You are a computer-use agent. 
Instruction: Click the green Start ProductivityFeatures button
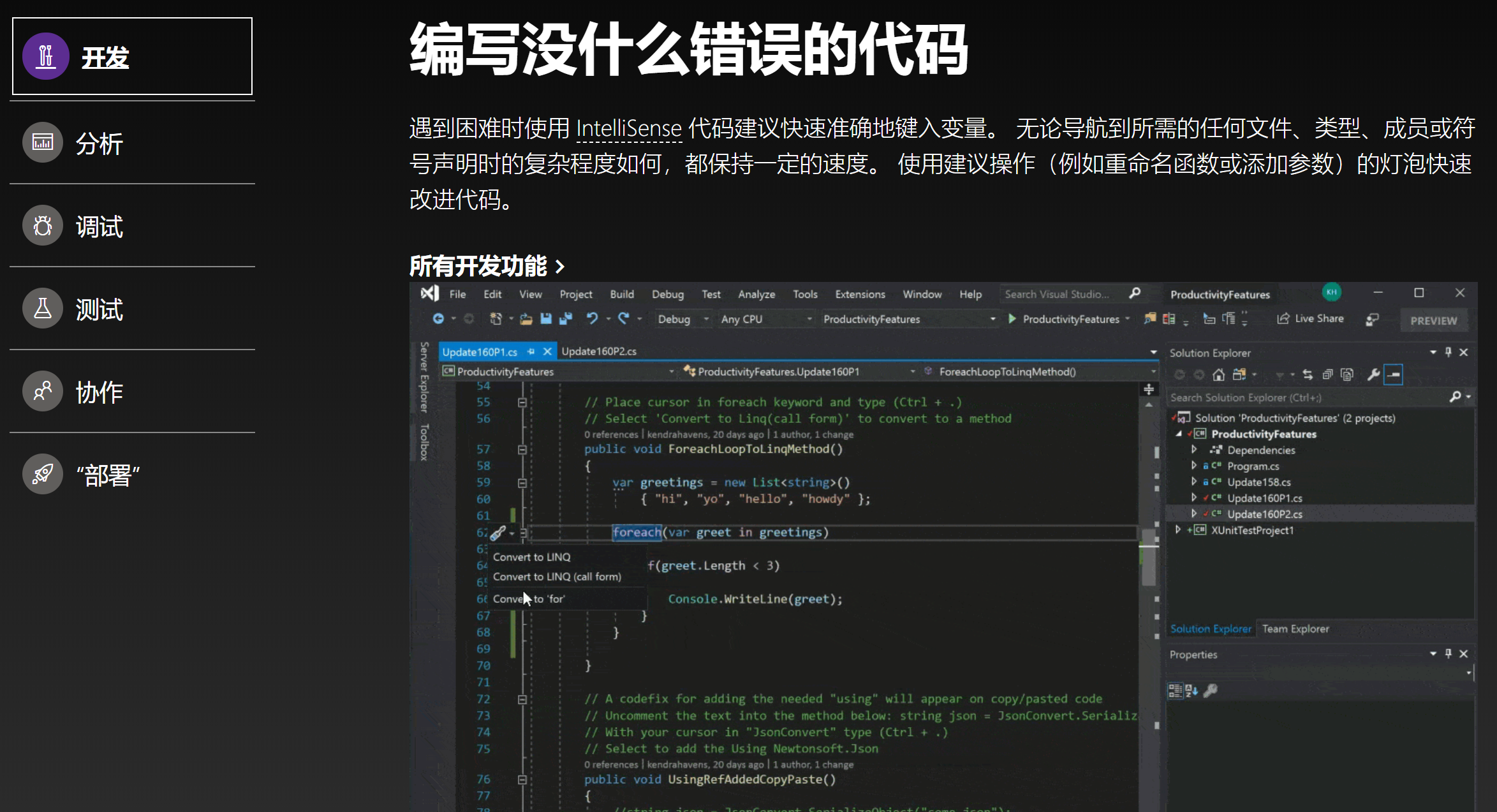click(x=1068, y=319)
